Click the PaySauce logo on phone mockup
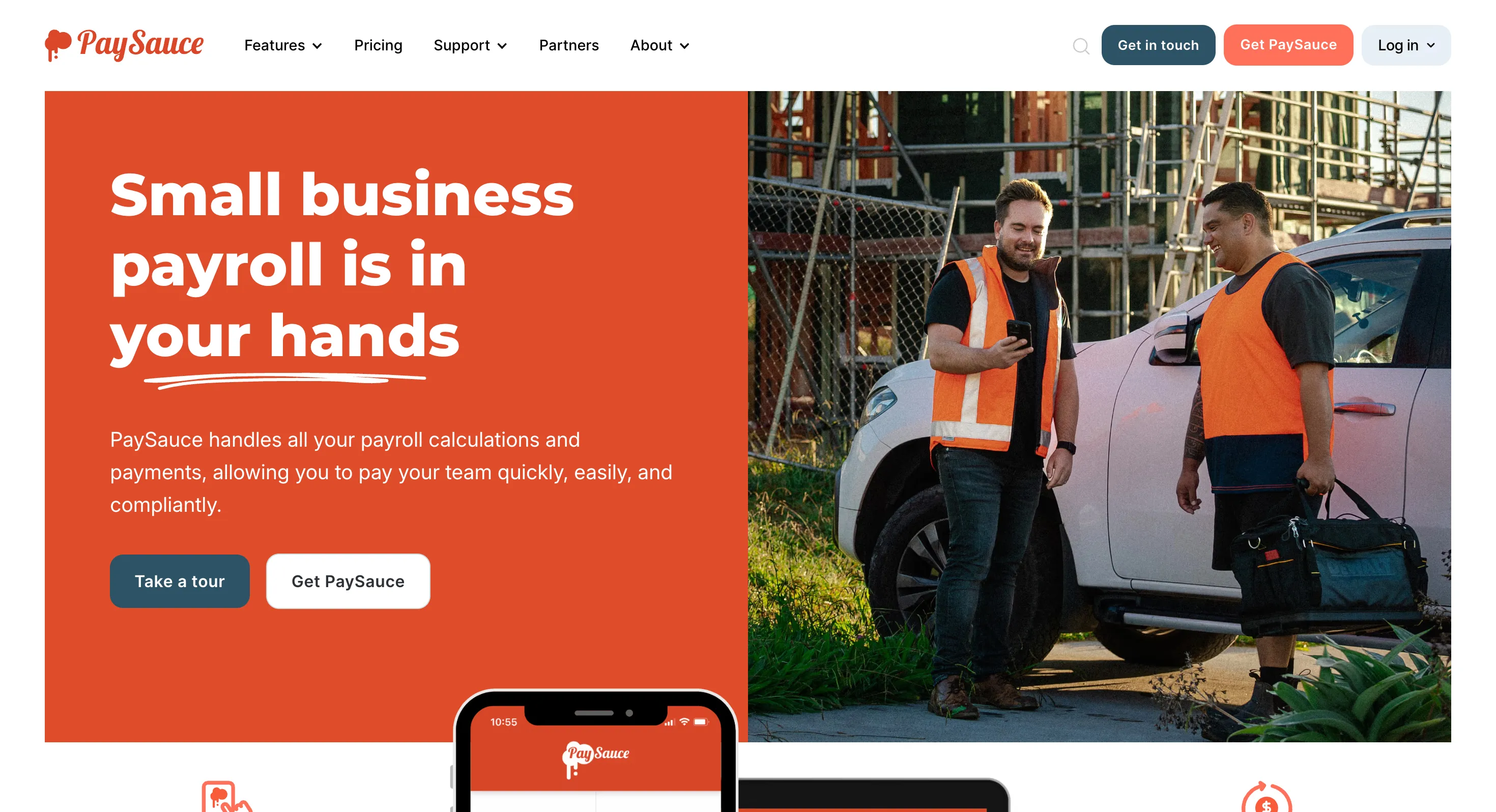 tap(596, 758)
